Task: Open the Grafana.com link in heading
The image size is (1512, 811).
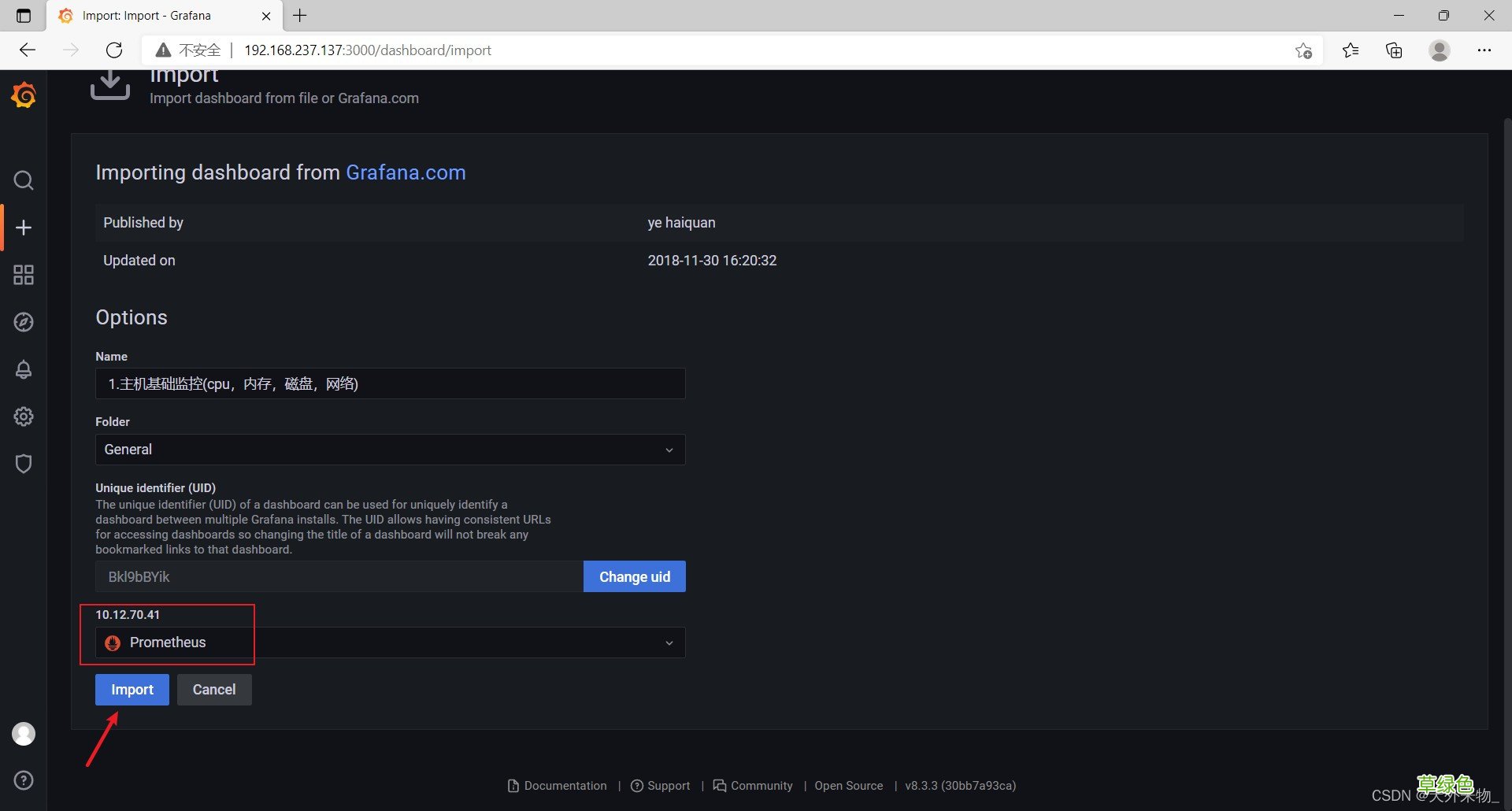Action: click(x=406, y=172)
